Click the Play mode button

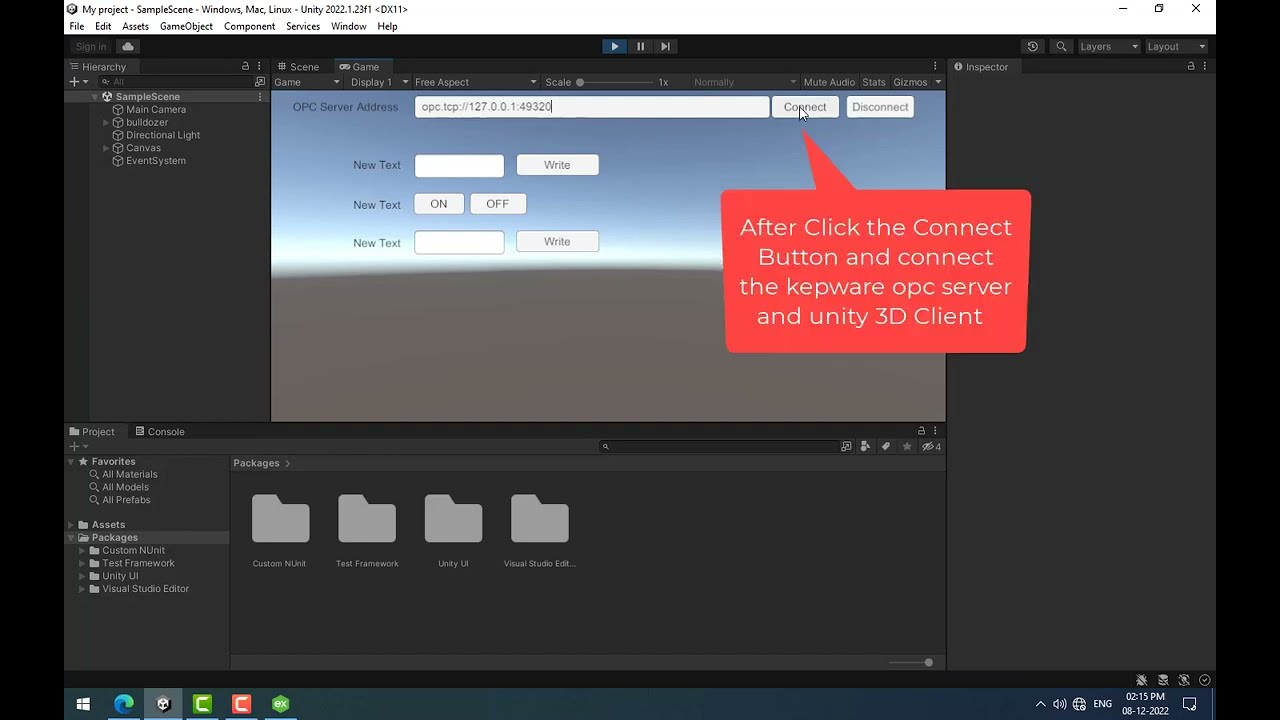click(614, 46)
